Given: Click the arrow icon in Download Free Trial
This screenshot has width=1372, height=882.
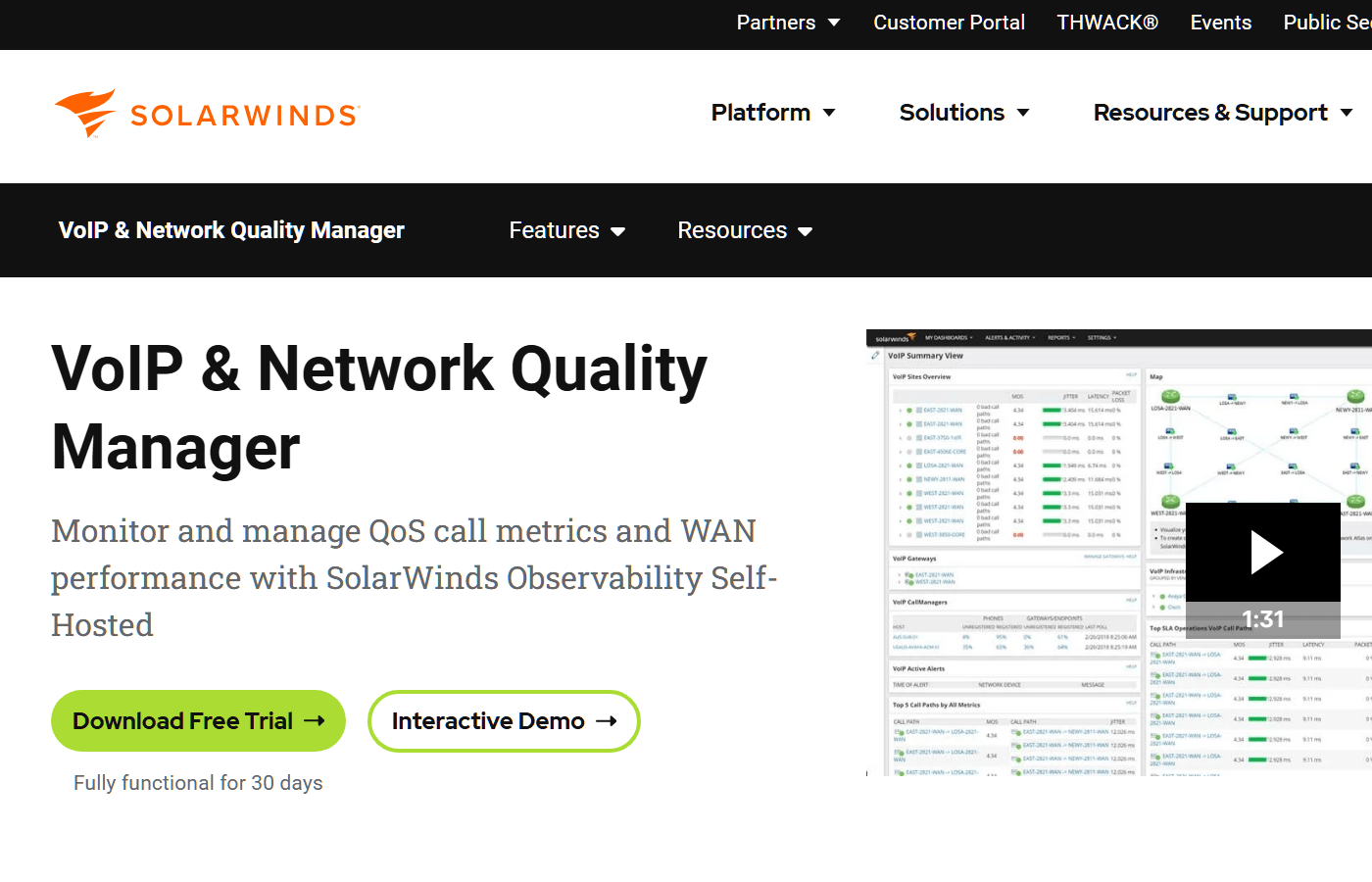Looking at the screenshot, I should click(315, 720).
